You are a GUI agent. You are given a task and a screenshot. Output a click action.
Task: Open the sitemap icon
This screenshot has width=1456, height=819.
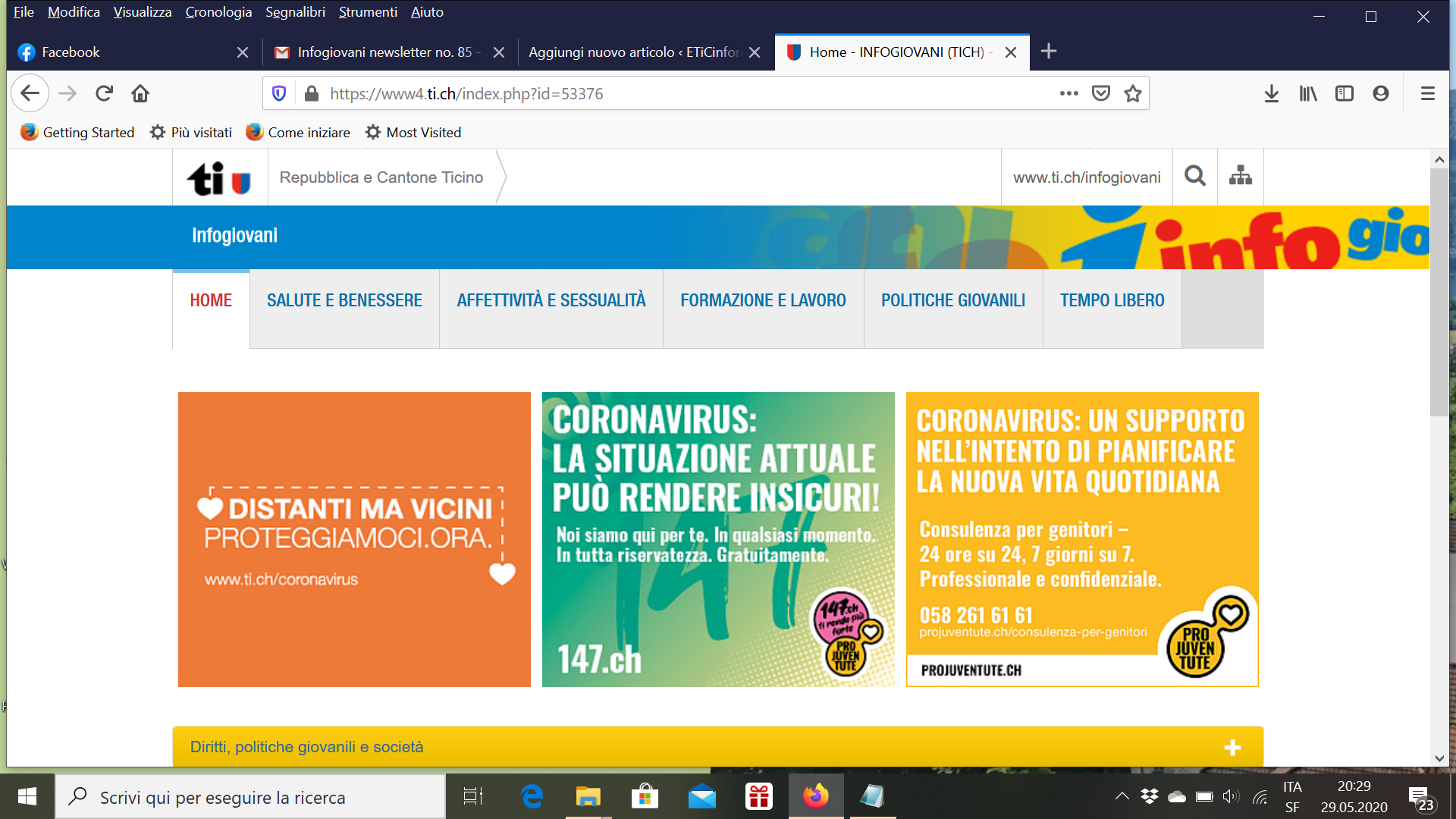tap(1241, 177)
